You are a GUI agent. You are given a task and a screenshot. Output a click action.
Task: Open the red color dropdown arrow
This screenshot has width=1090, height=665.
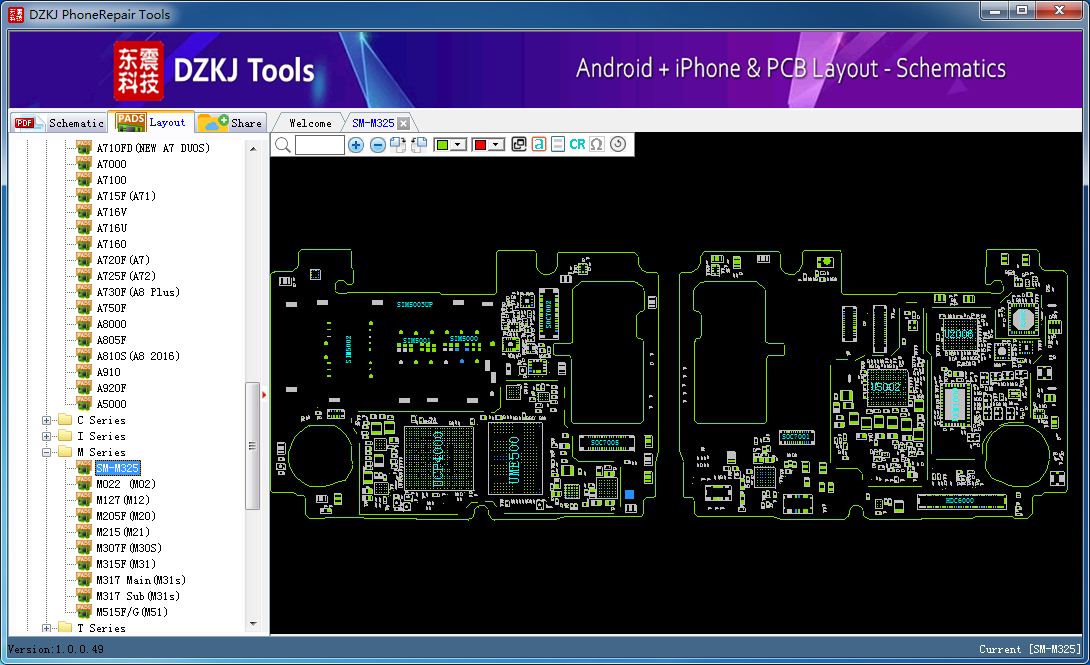pyautogui.click(x=496, y=145)
